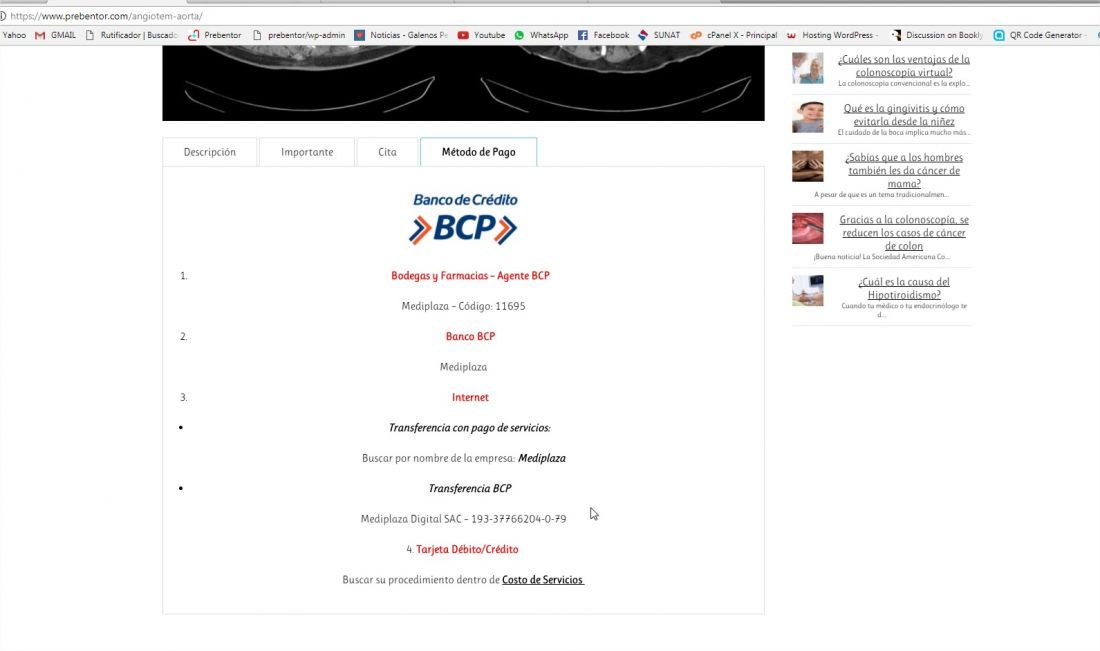
Task: Switch to the Cita tab
Action: (387, 152)
